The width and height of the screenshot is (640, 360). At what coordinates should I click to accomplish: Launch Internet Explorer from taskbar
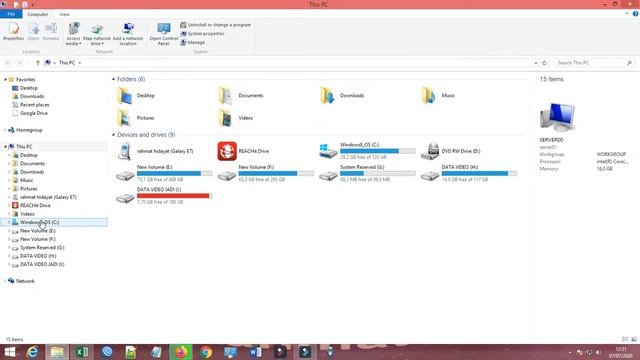pos(32,352)
